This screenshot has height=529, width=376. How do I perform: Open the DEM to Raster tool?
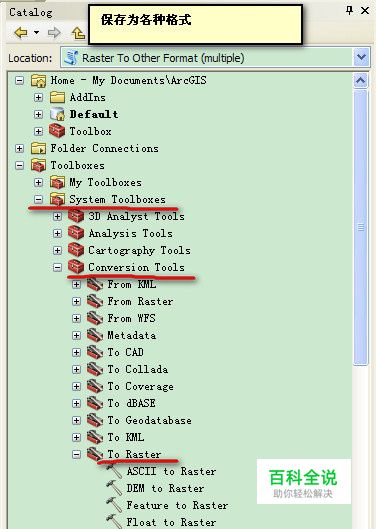click(165, 488)
